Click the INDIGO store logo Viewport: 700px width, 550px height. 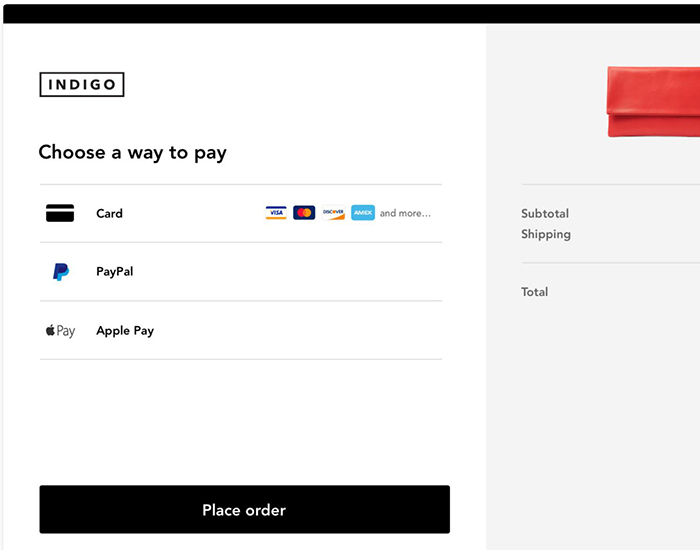[x=82, y=85]
